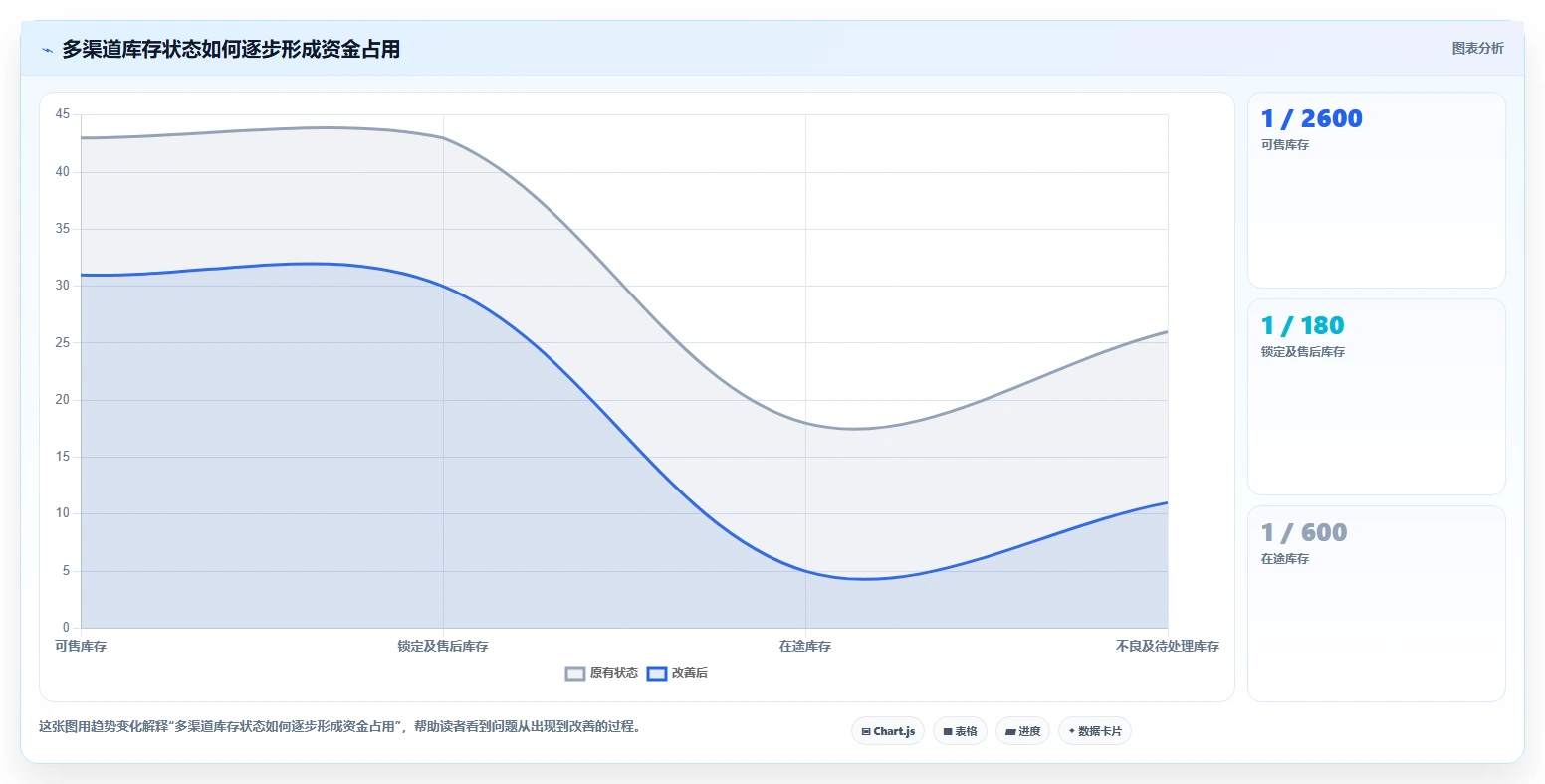Viewport: 1545px width, 784px height.
Task: Click the 1 / 180 value text
Action: pyautogui.click(x=1302, y=325)
